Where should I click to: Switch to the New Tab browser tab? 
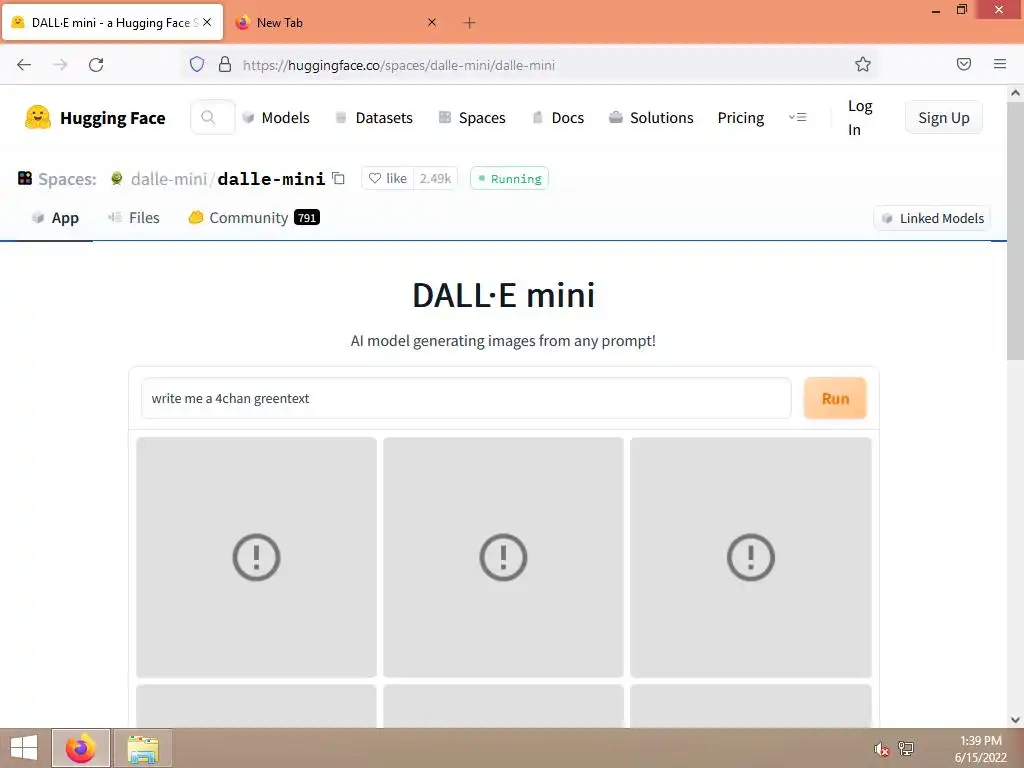[x=335, y=23]
